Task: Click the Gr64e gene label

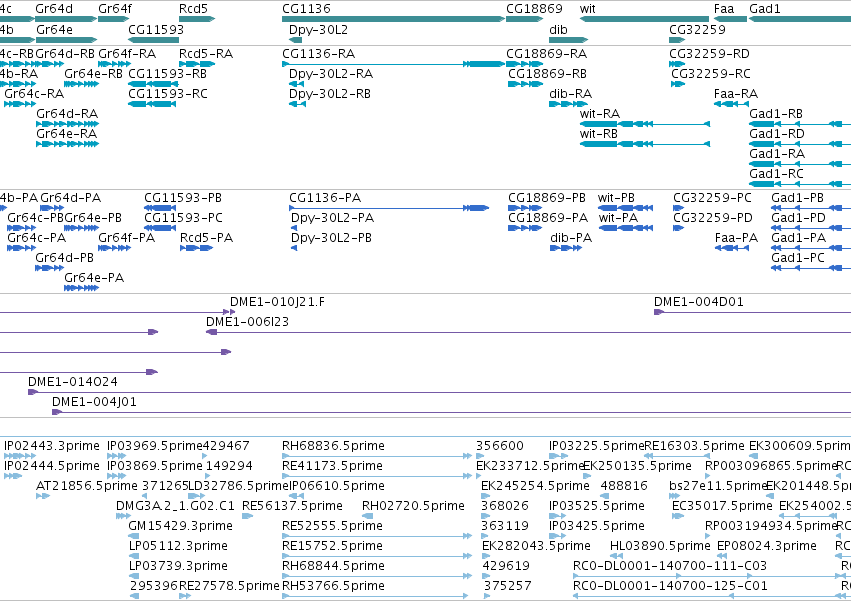Action: coord(54,29)
